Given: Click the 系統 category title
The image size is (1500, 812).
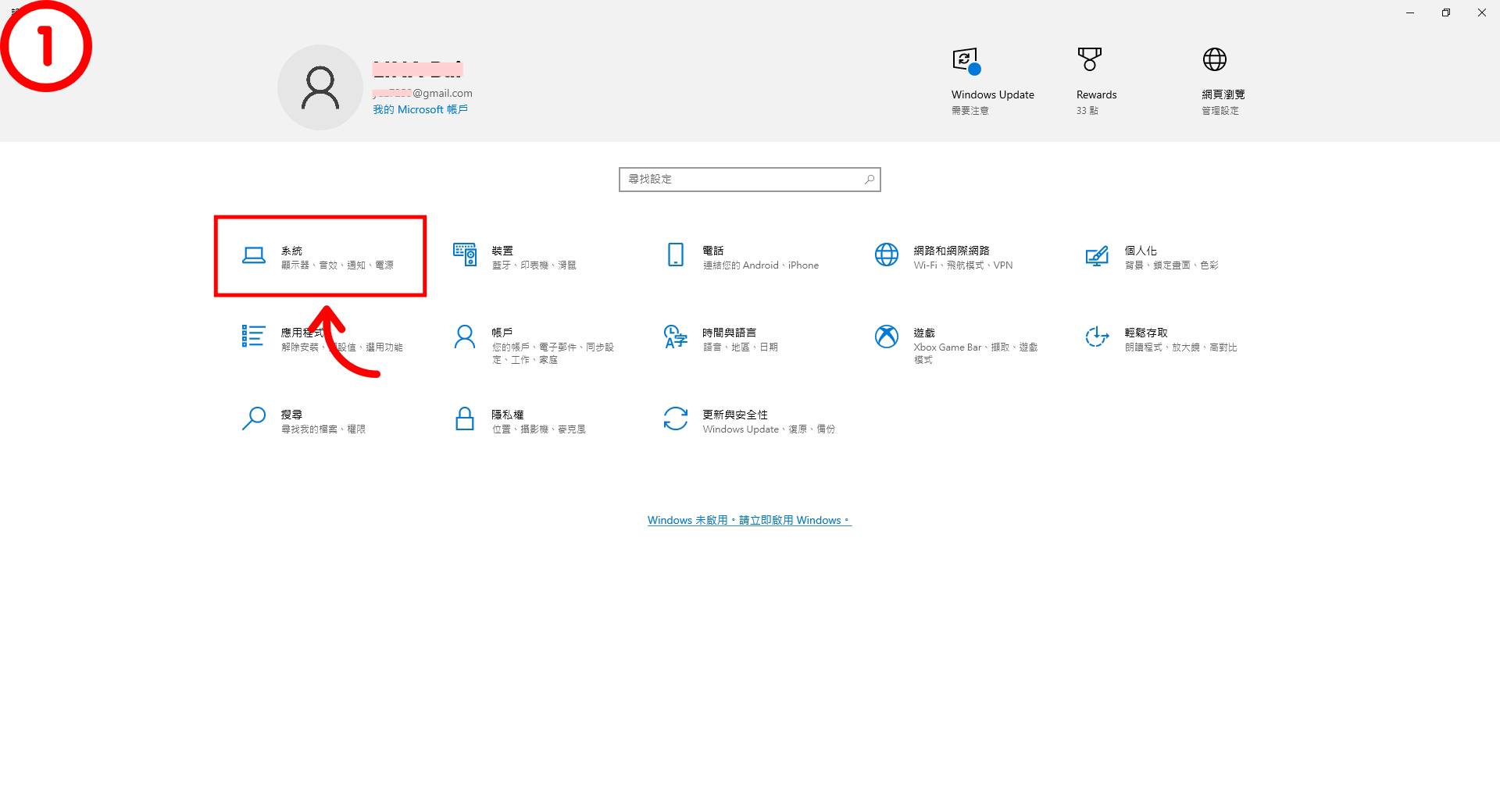Looking at the screenshot, I should point(292,251).
